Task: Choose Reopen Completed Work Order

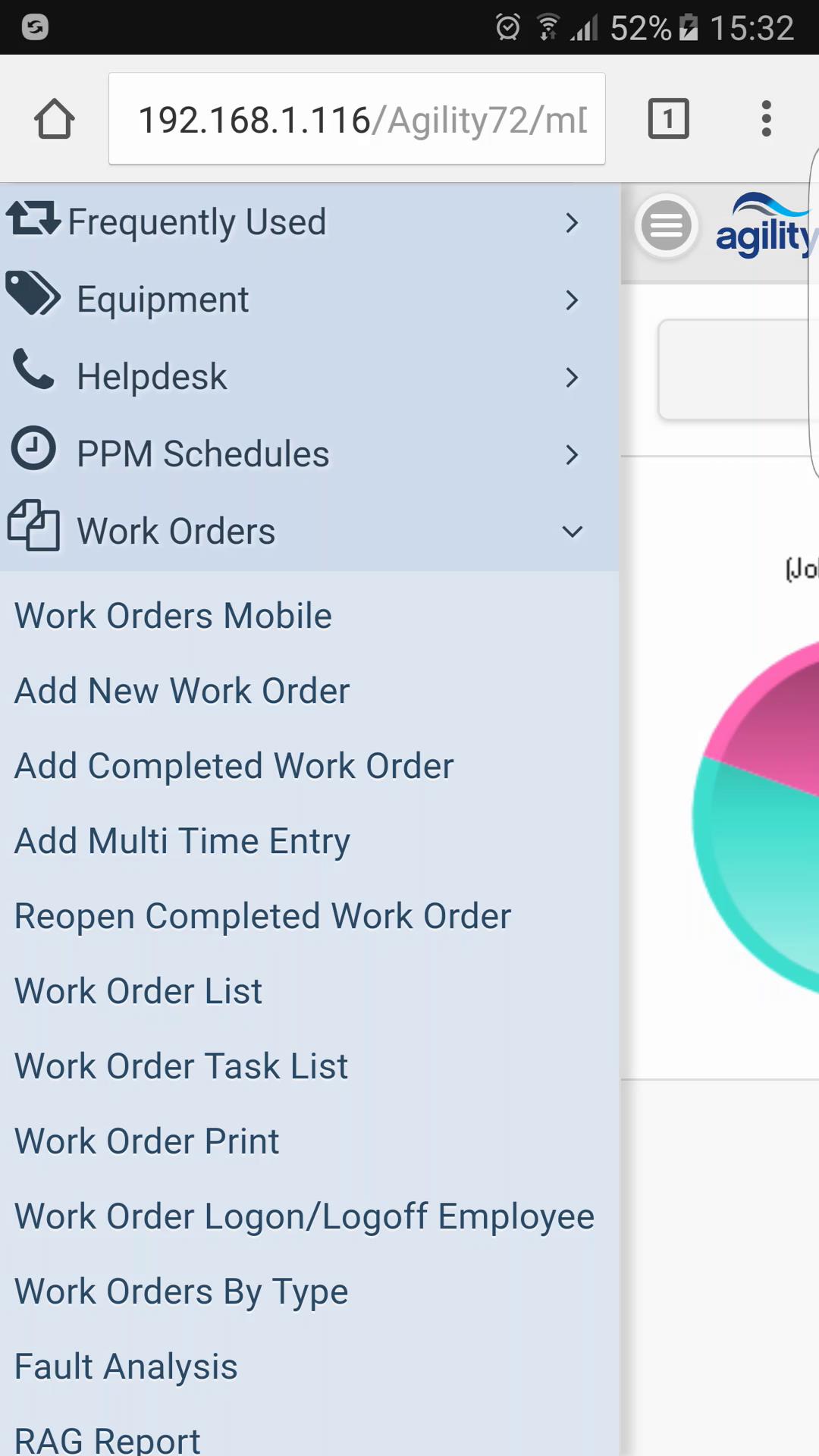Action: [262, 916]
